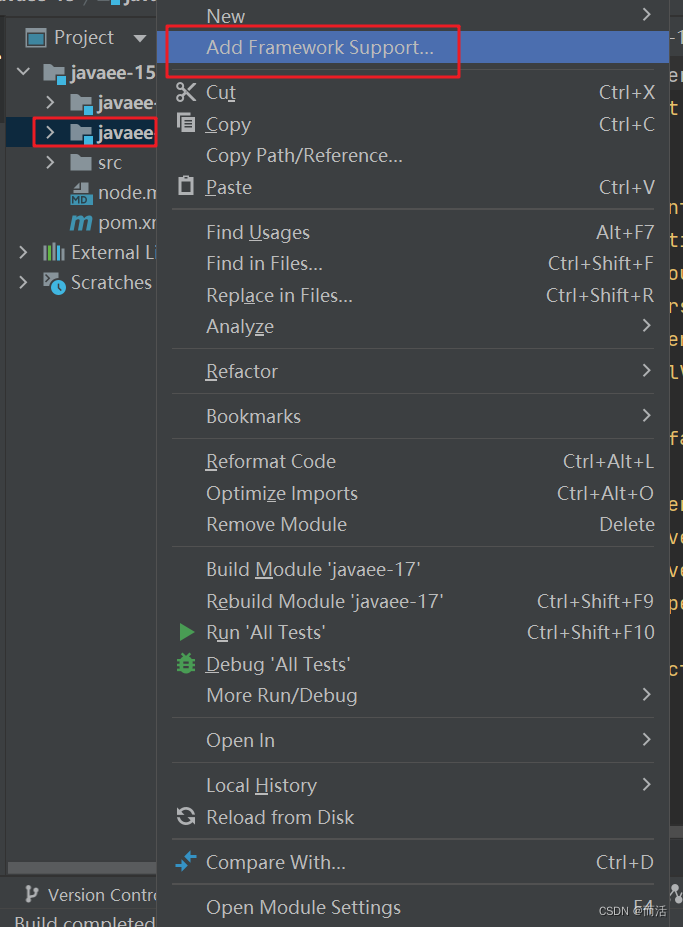This screenshot has width=683, height=927.
Task: Click the Project panel title label
Action: tap(83, 38)
